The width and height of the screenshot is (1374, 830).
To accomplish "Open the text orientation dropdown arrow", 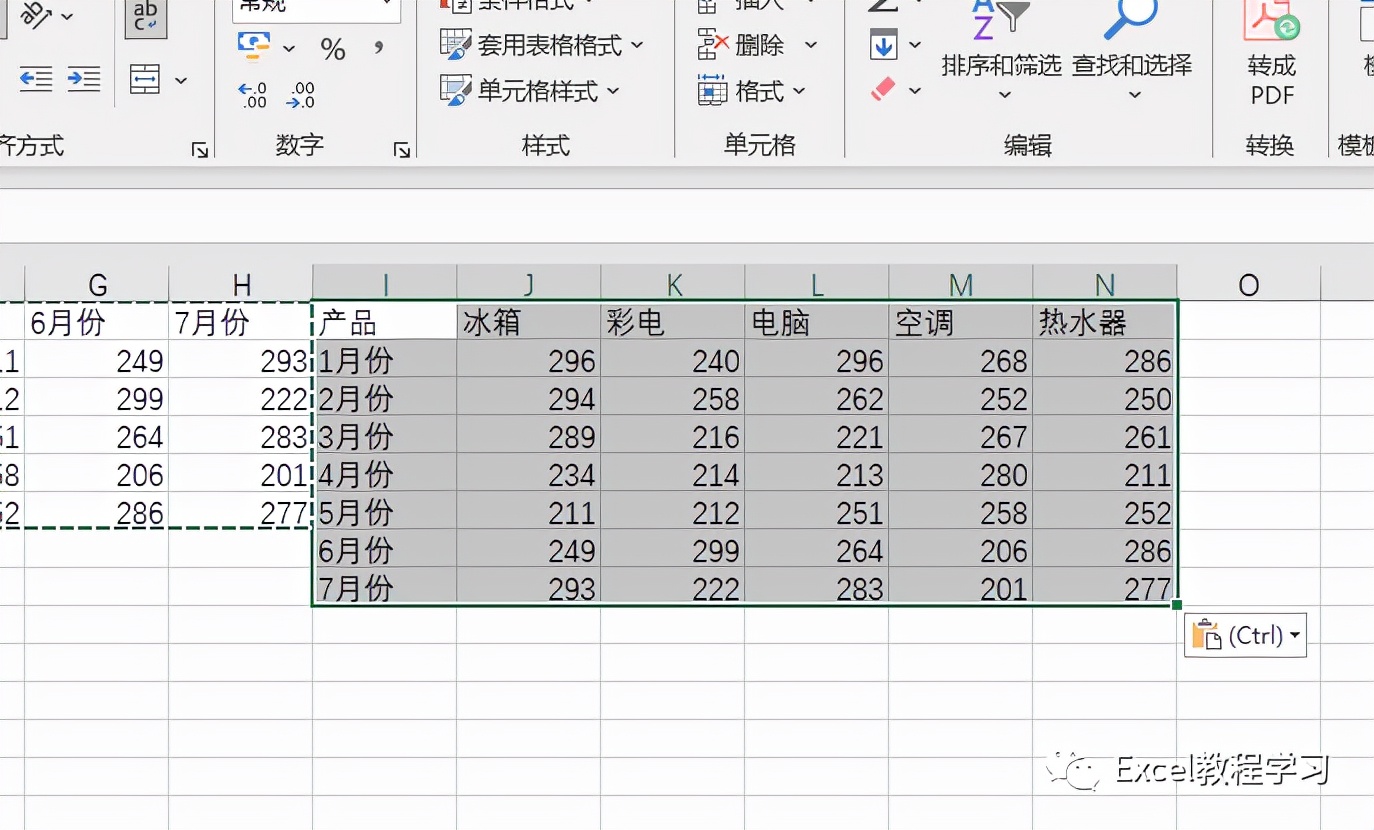I will pyautogui.click(x=67, y=16).
